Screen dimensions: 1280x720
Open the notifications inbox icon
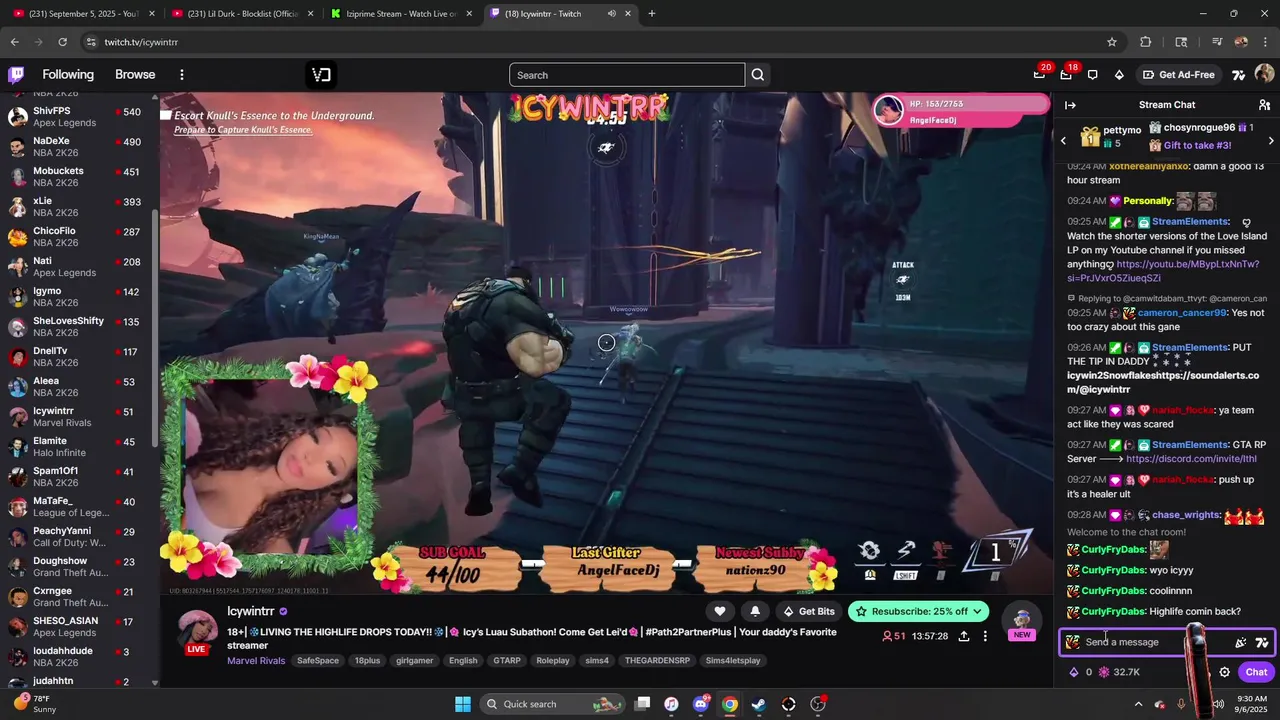tap(1066, 75)
